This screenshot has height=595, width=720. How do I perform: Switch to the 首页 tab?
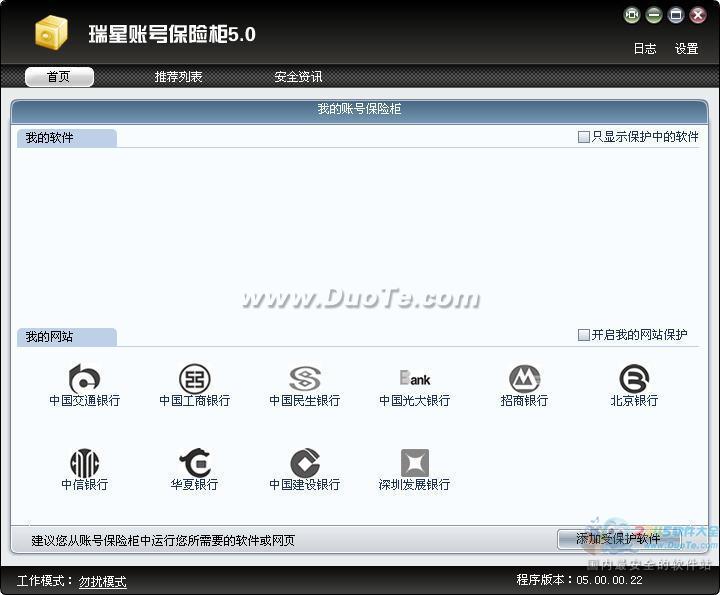(x=59, y=77)
